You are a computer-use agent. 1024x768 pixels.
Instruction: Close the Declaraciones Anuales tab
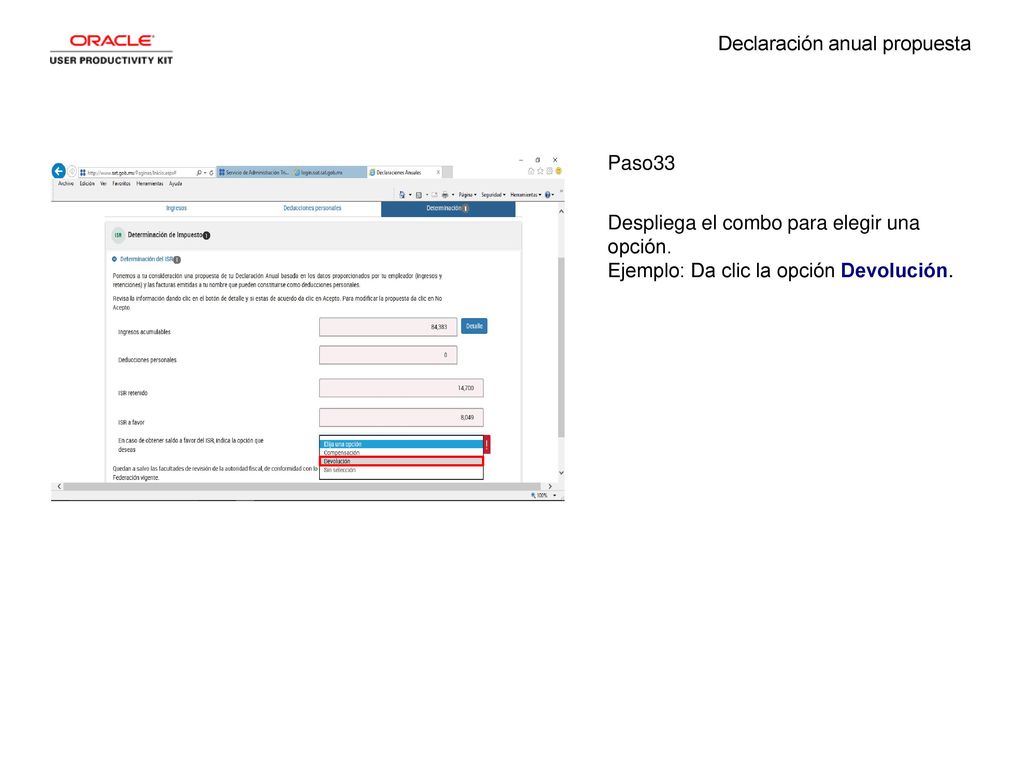[438, 172]
